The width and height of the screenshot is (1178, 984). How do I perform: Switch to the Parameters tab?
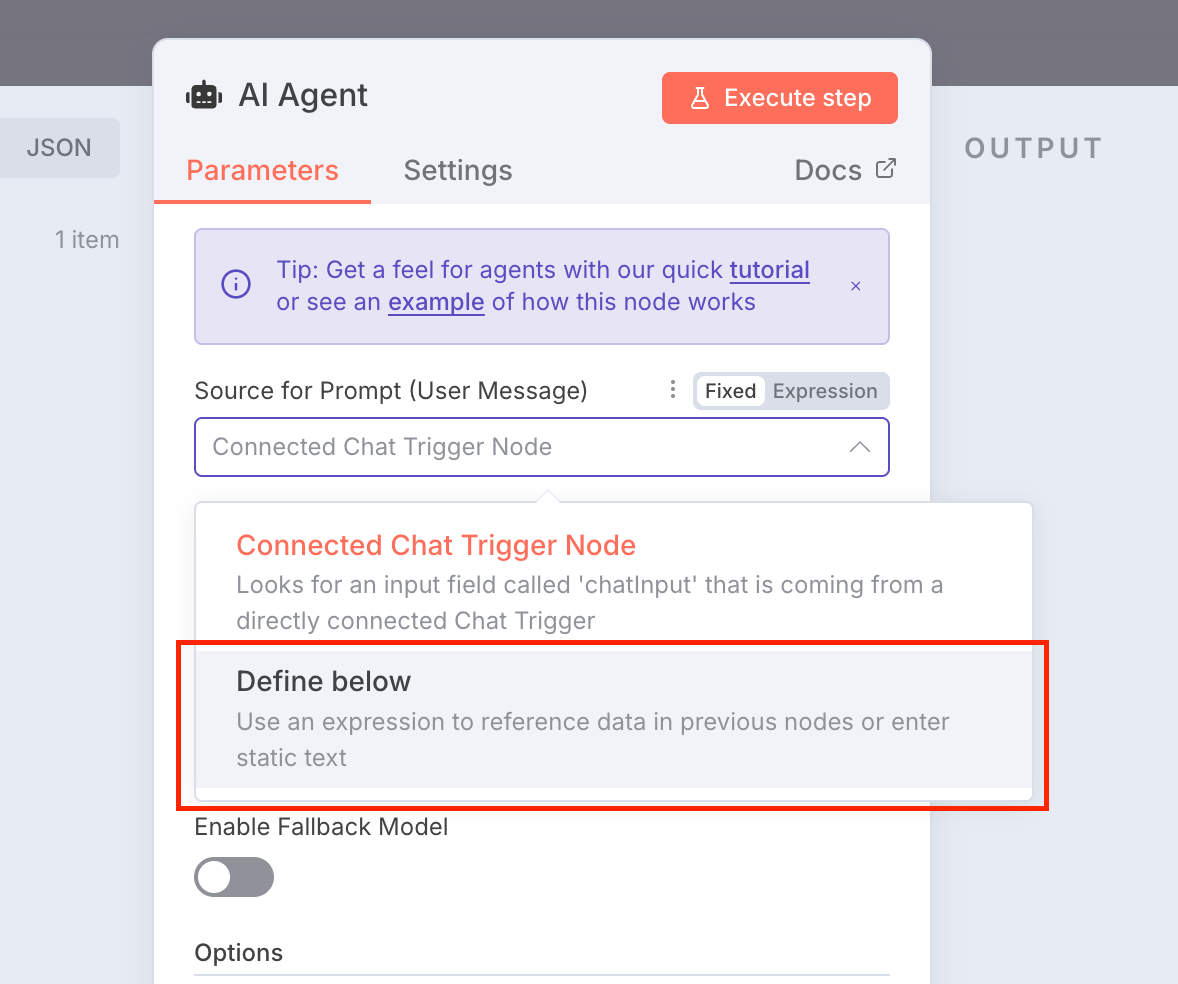[x=262, y=171]
